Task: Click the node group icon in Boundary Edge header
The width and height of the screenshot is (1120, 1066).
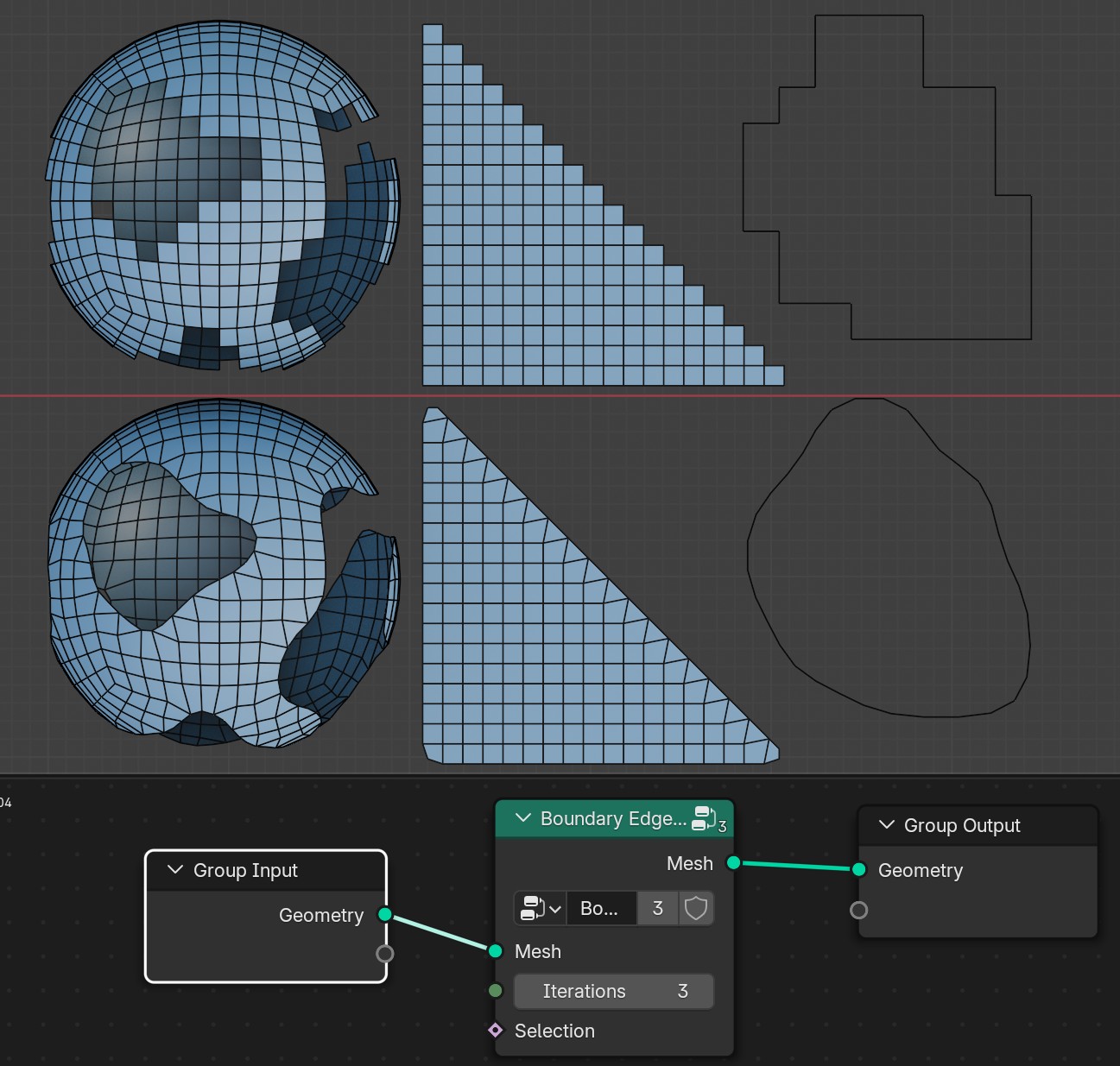Action: [705, 817]
